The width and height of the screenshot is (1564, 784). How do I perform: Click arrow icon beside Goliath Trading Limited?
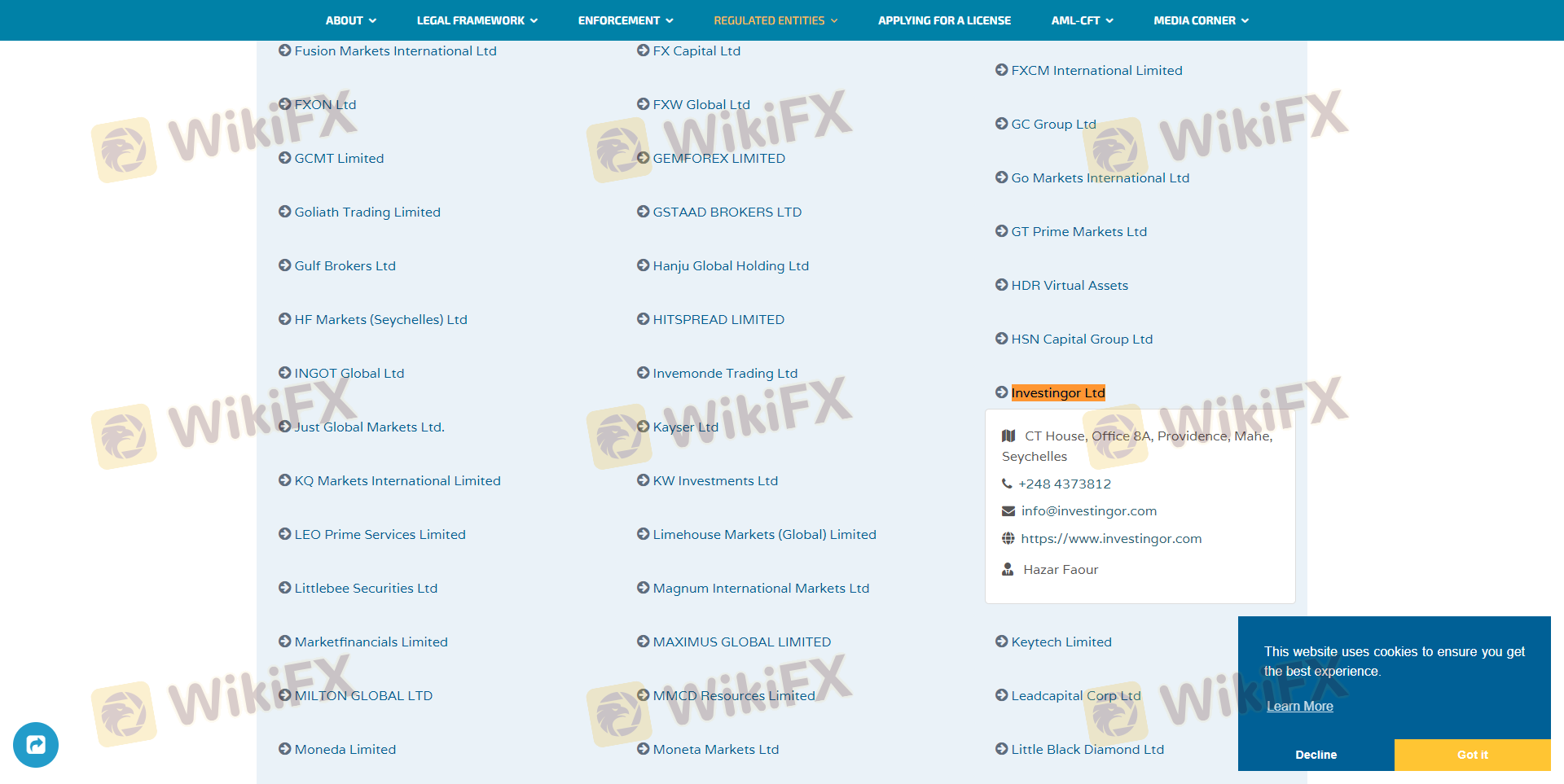285,212
